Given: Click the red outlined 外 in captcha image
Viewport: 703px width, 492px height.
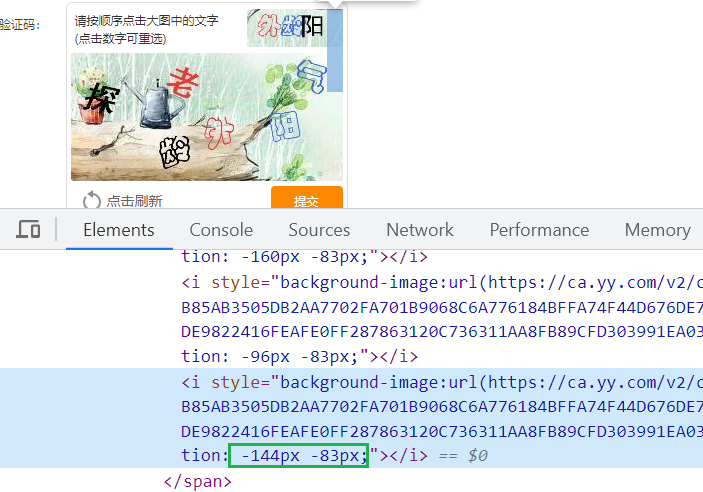Looking at the screenshot, I should click(219, 133).
